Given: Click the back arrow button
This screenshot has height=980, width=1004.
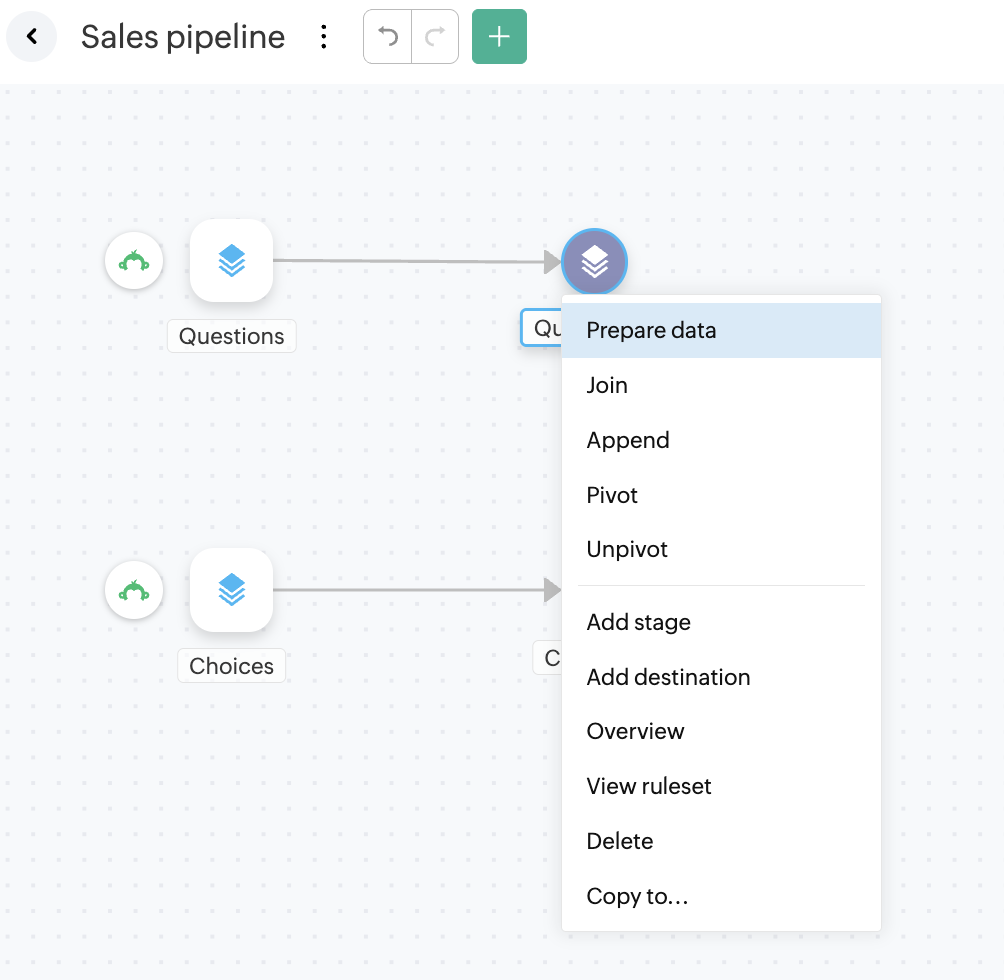Looking at the screenshot, I should (32, 37).
